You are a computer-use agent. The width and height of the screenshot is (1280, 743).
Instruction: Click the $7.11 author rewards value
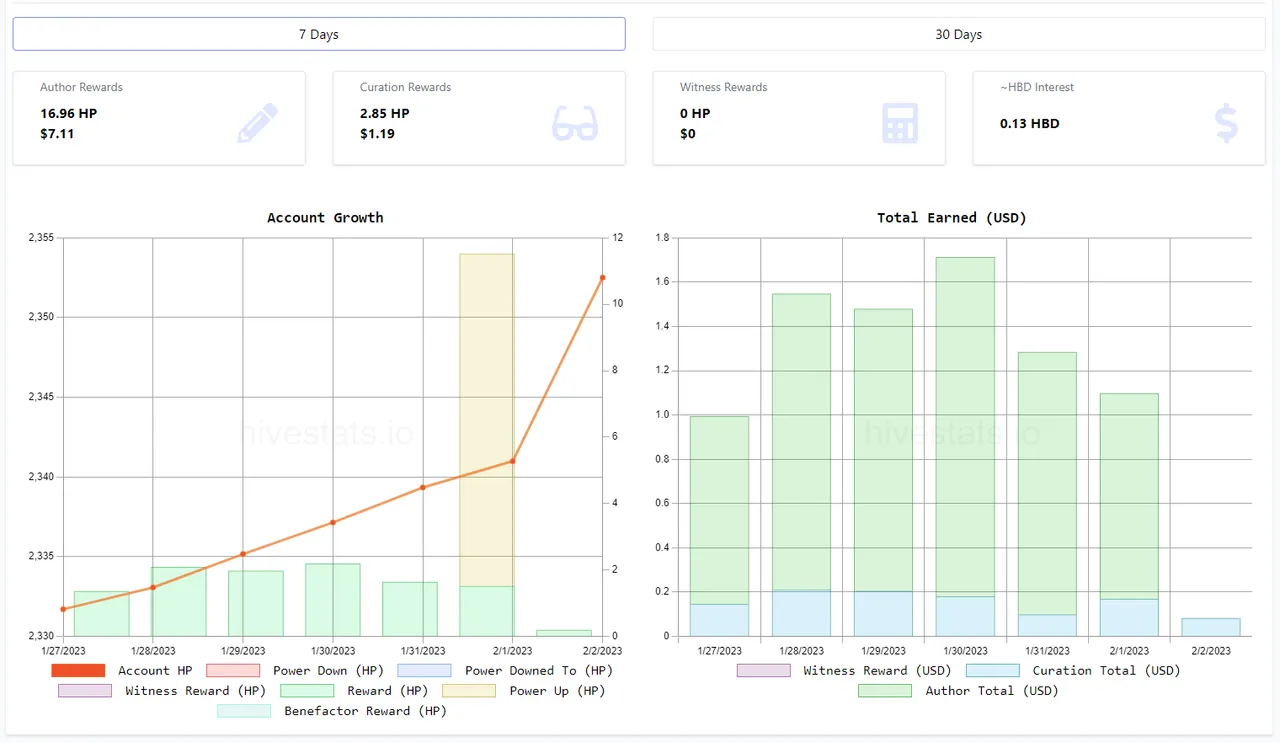click(57, 133)
